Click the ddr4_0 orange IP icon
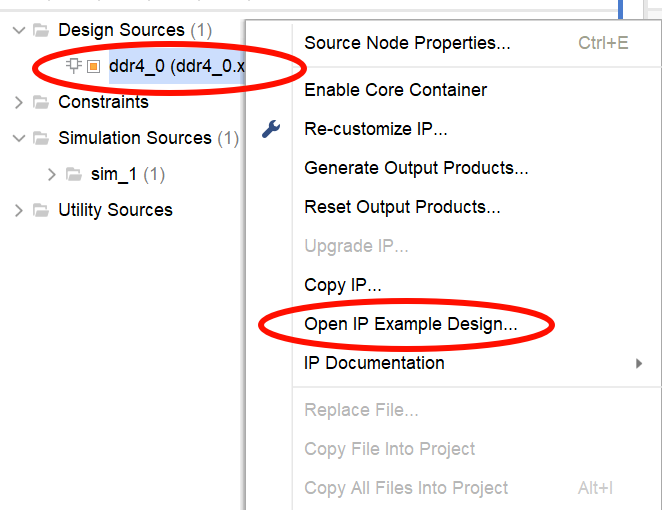 (93, 67)
